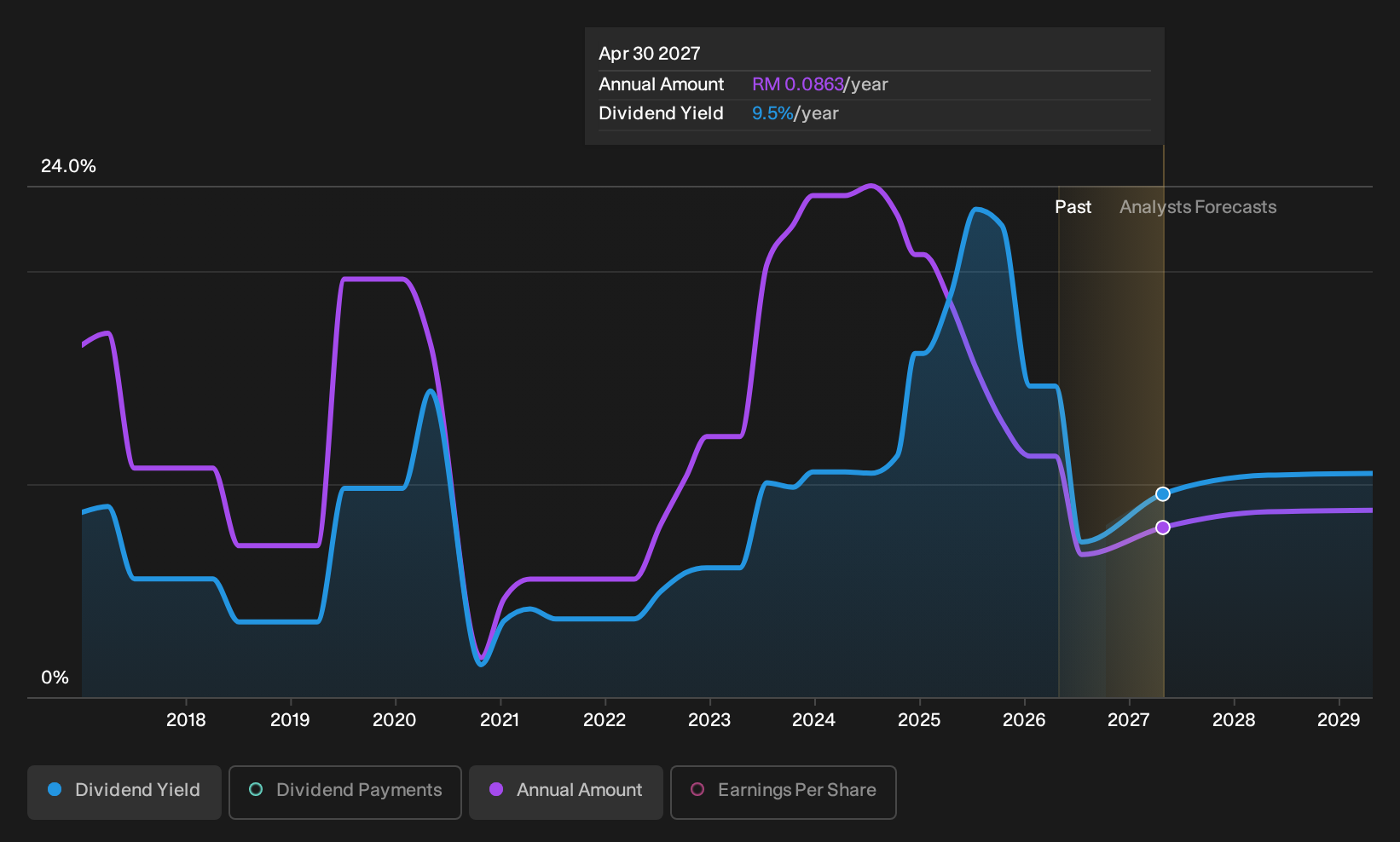
Task: Enable the Earnings Per Share series
Action: tap(784, 792)
